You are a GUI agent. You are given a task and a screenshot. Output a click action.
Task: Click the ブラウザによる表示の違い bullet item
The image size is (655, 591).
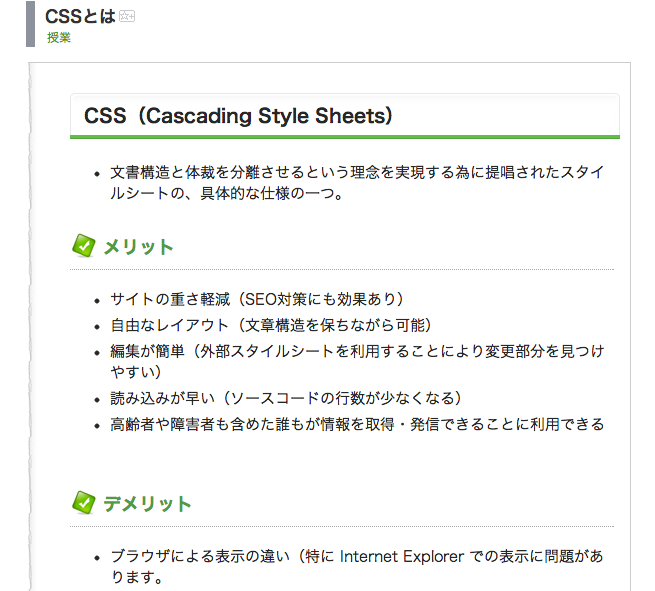[x=357, y=567]
